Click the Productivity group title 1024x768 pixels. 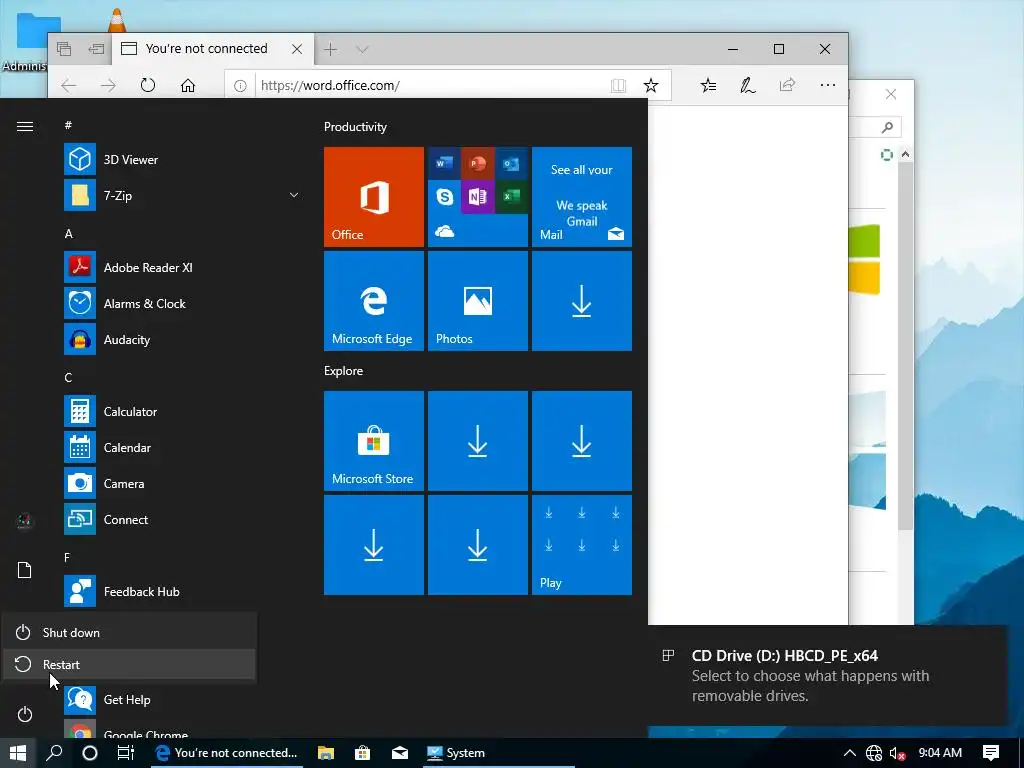[355, 127]
